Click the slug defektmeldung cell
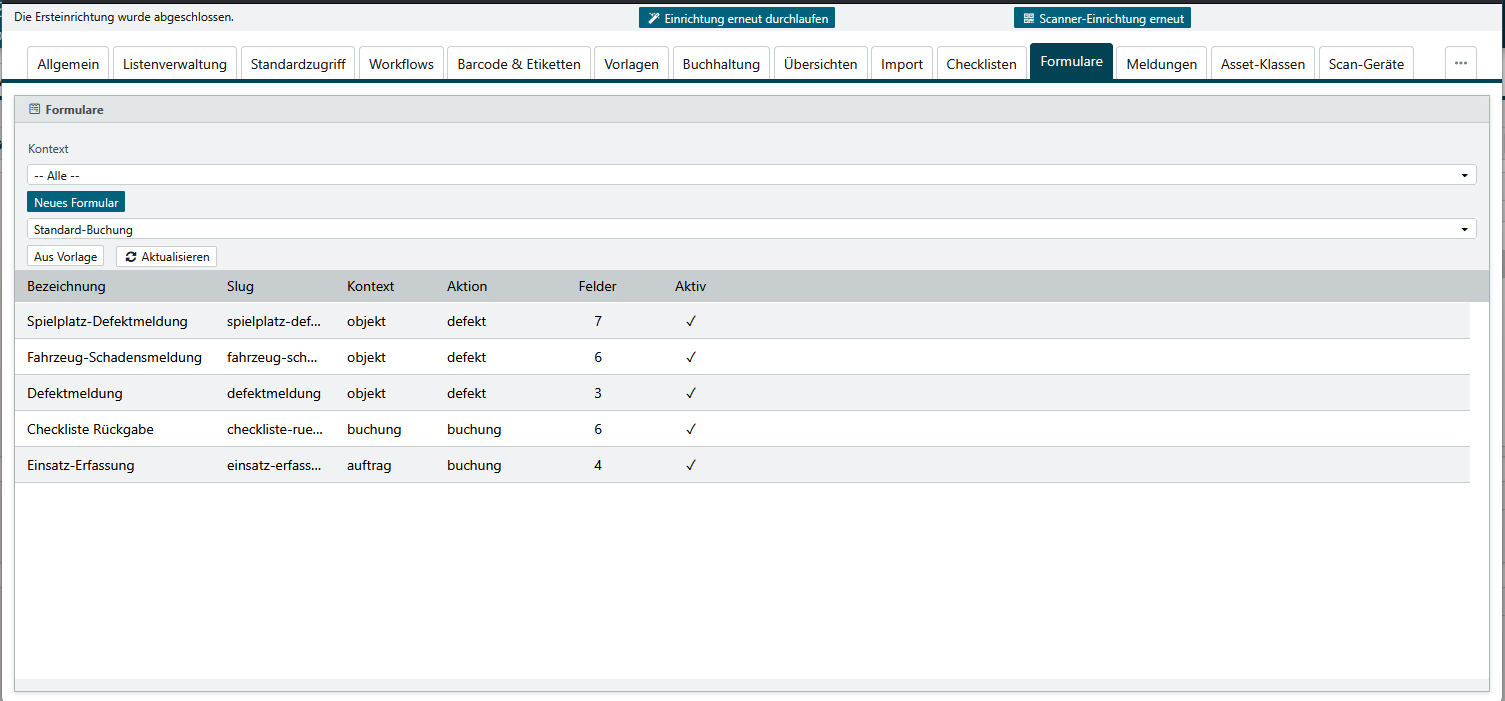This screenshot has width=1505, height=701. [274, 393]
